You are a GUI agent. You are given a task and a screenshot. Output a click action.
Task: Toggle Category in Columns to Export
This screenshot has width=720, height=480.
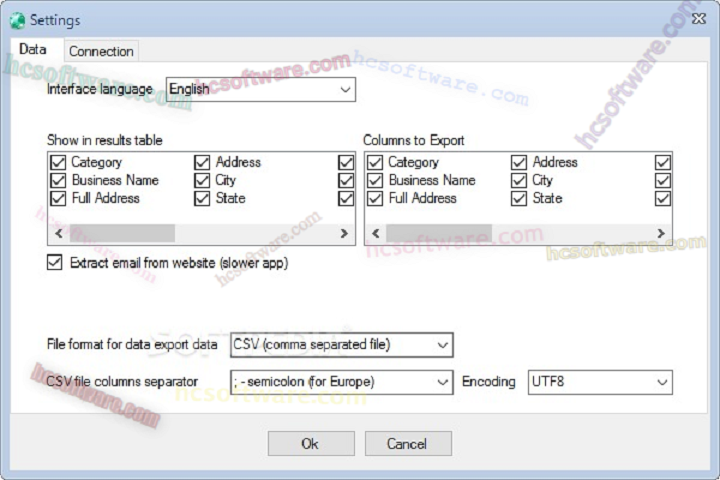click(x=375, y=162)
